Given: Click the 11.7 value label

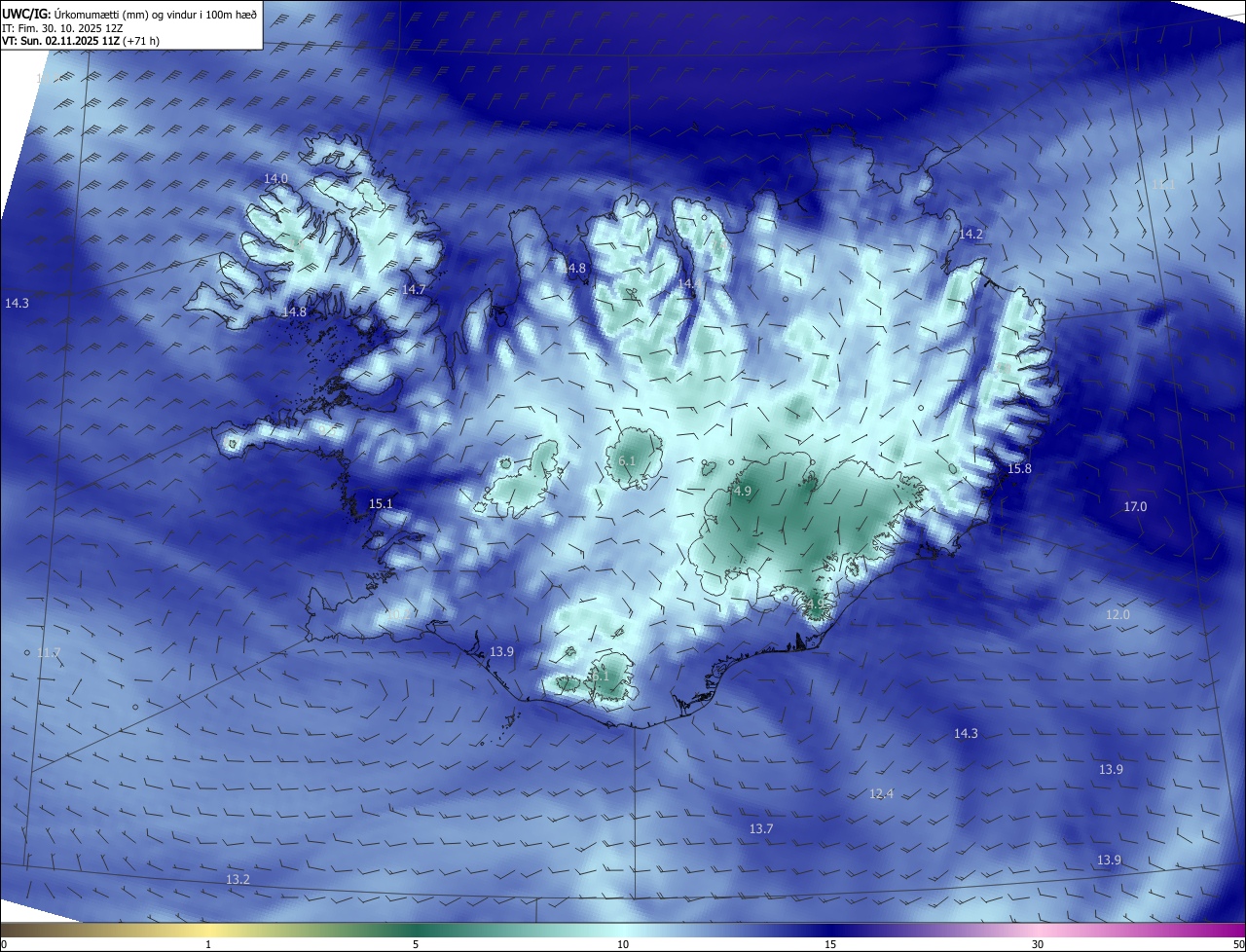Looking at the screenshot, I should pos(49,653).
